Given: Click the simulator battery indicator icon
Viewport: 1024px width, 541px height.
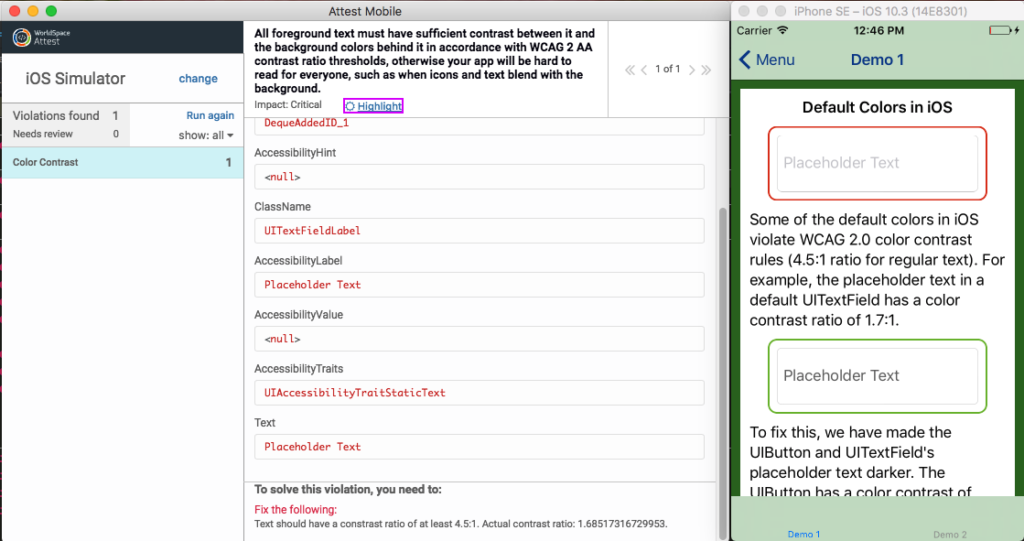Looking at the screenshot, I should coord(999,31).
